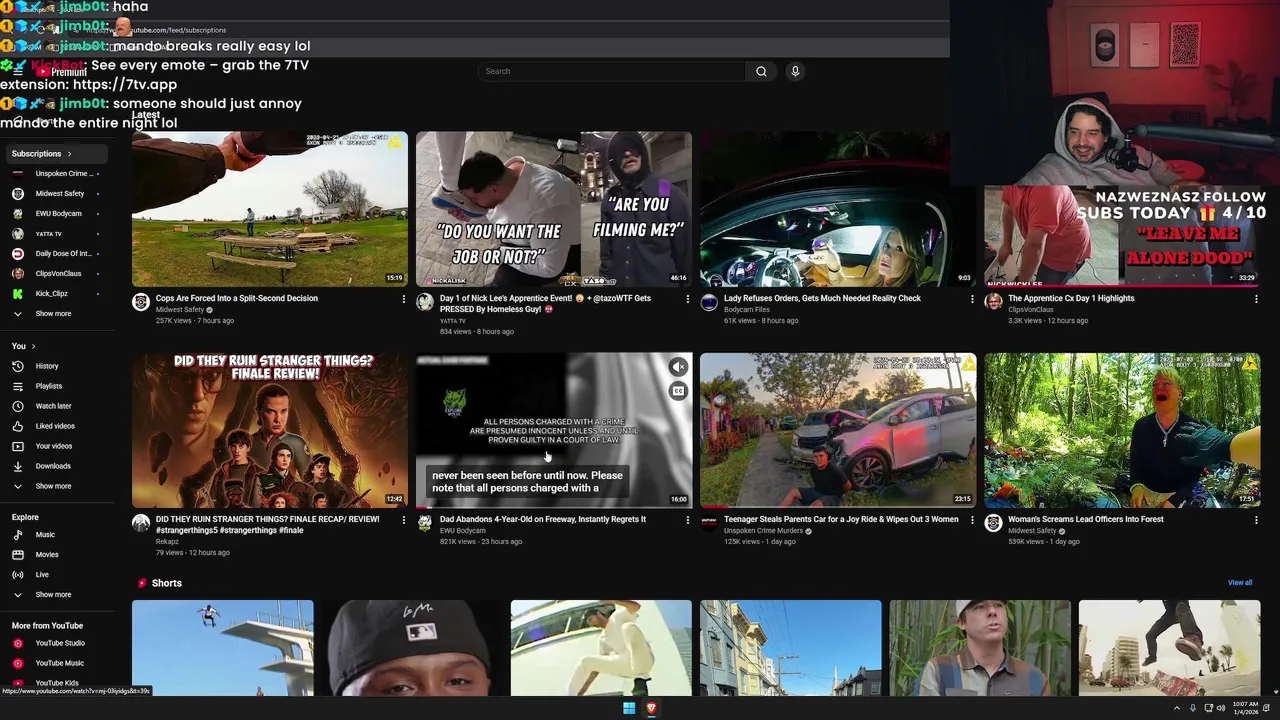Image resolution: width=1280 pixels, height=720 pixels.
Task: Expand Show more under Subscriptions
Action: tap(53, 314)
